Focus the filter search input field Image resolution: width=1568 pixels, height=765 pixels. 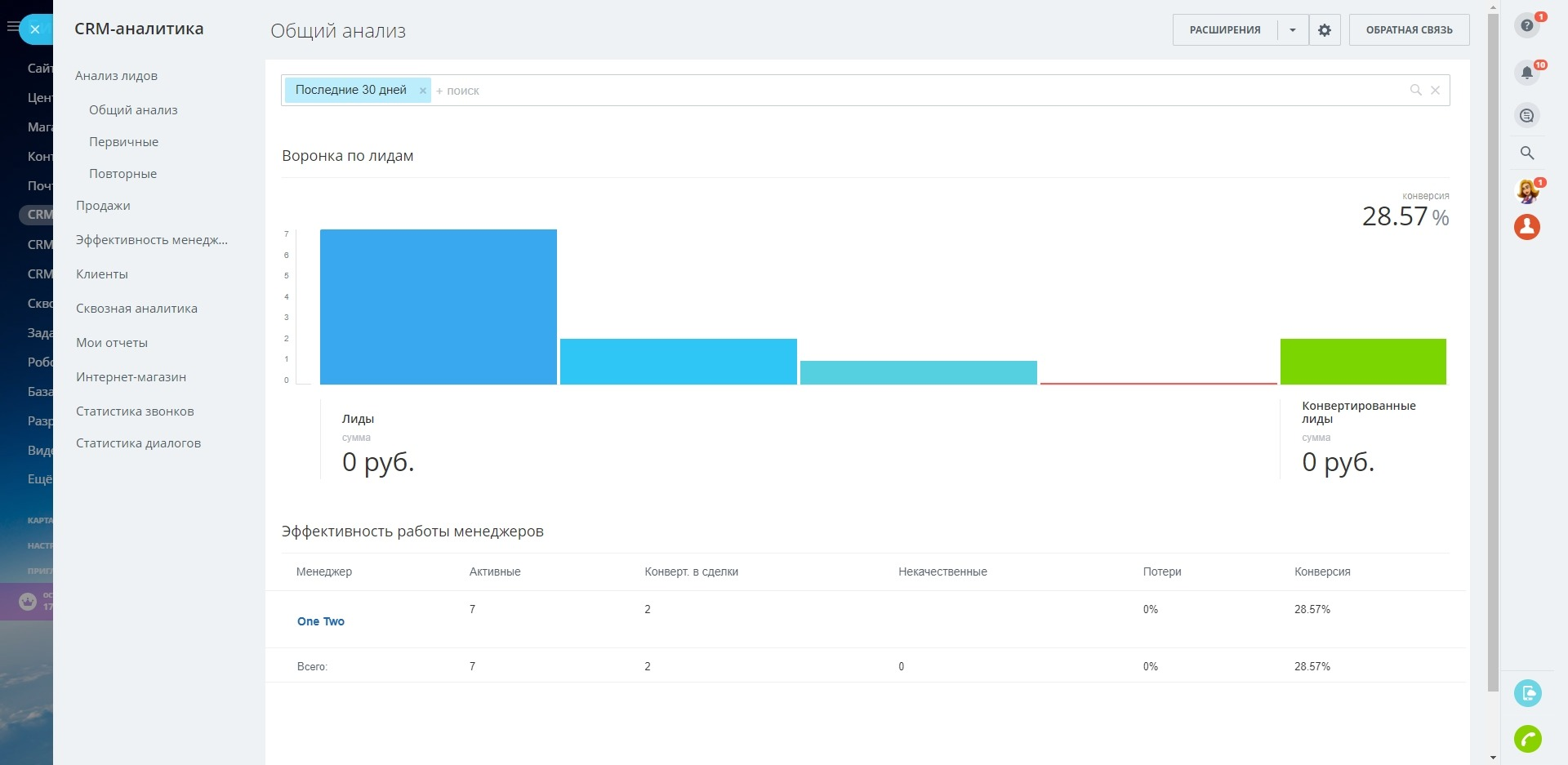coord(915,91)
